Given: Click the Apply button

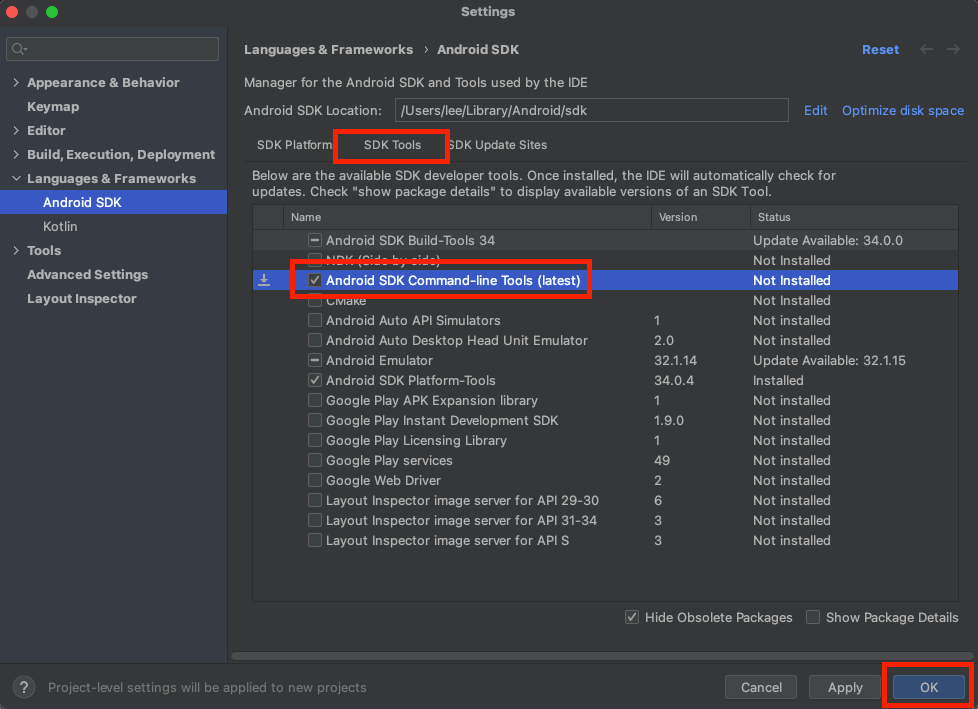Looking at the screenshot, I should (x=845, y=687).
